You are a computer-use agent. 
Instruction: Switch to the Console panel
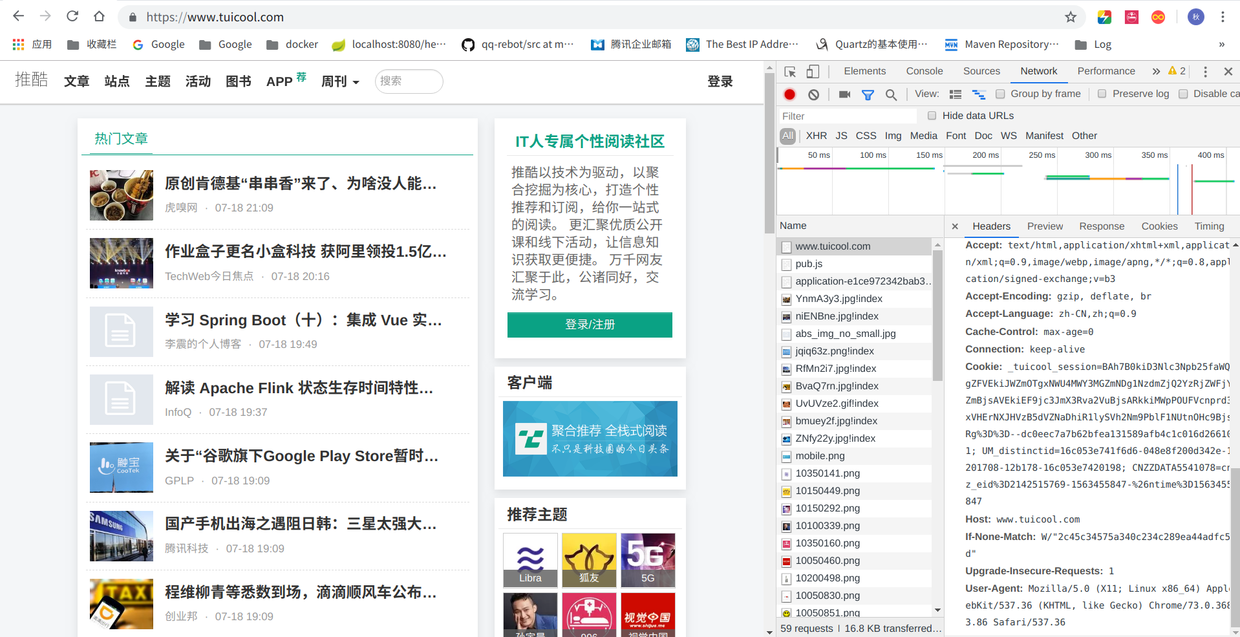[924, 71]
